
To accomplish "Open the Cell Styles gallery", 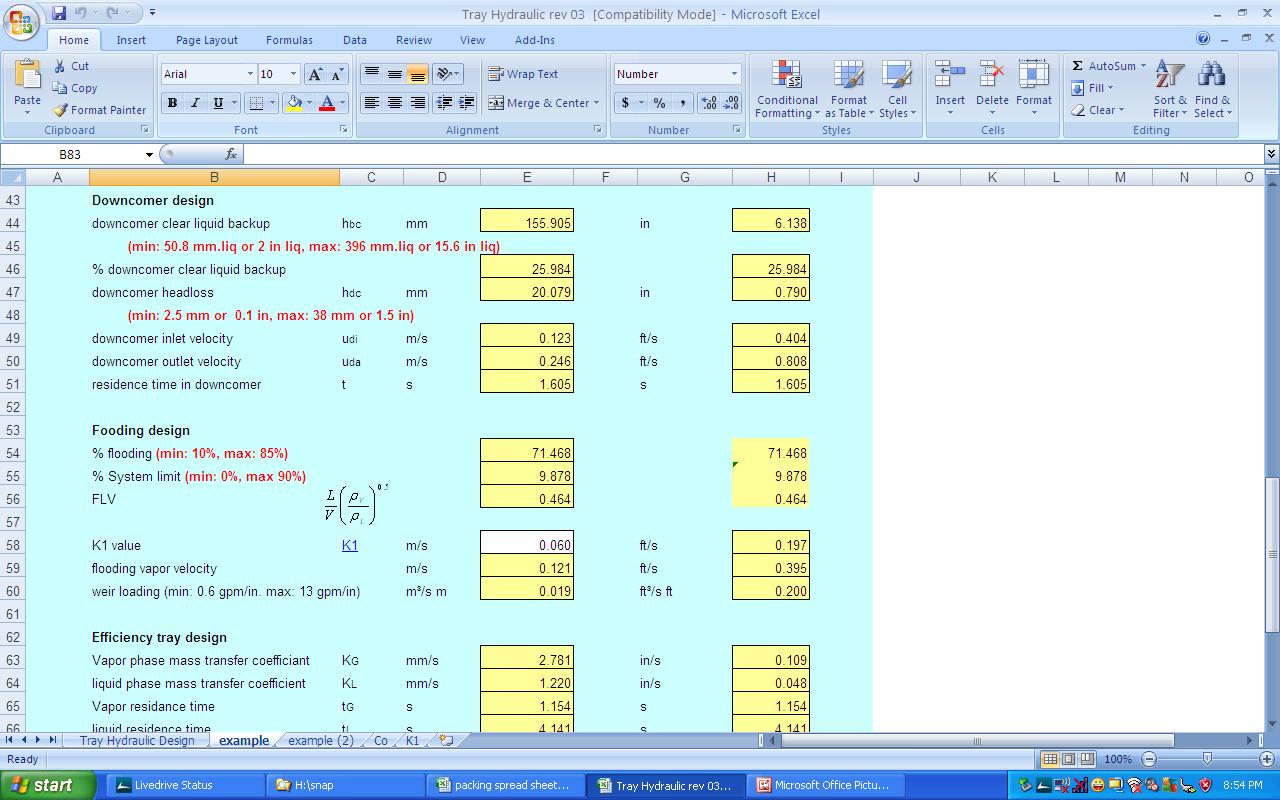I will click(897, 90).
